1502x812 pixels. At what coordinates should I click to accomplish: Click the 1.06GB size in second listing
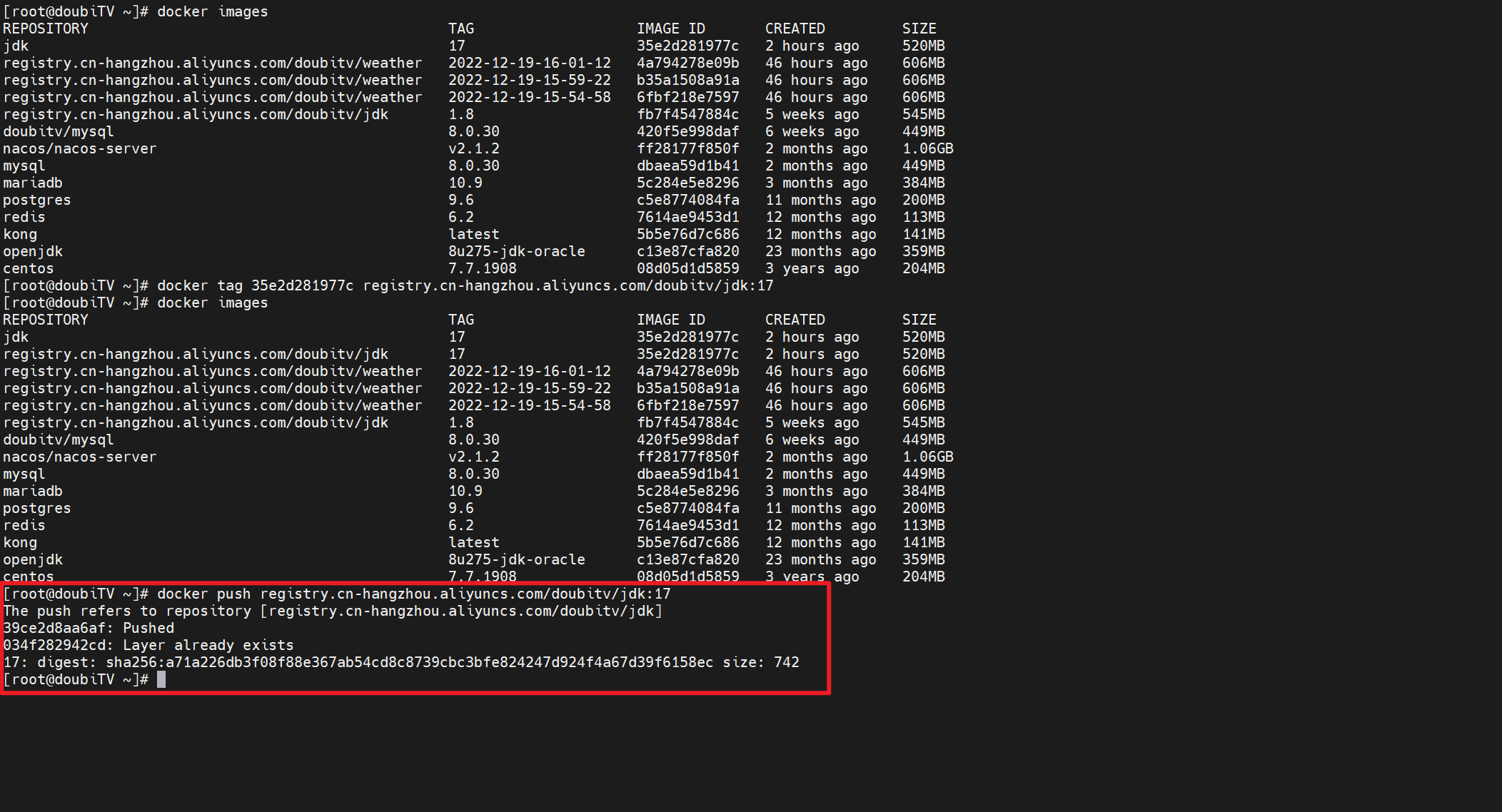click(927, 457)
